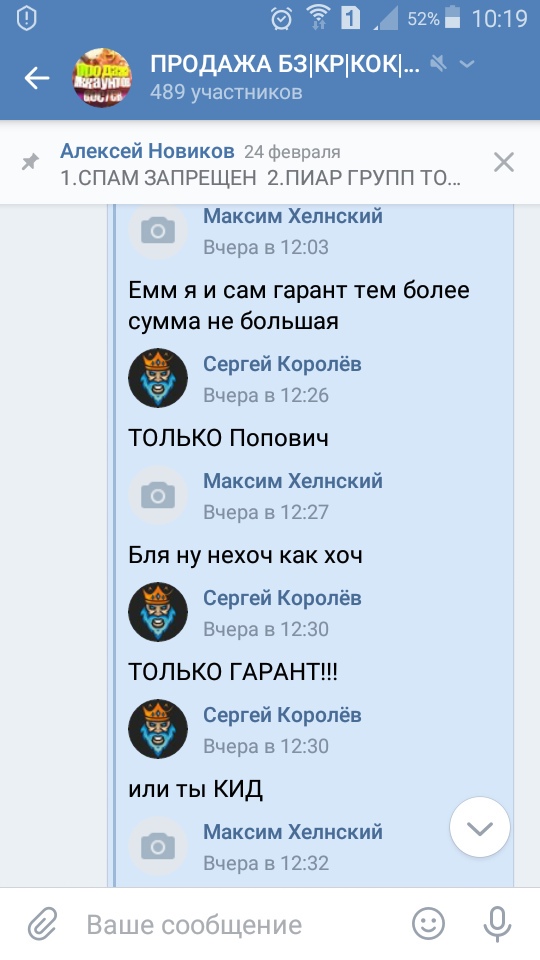Image resolution: width=540 pixels, height=960 pixels.
Task: Tap the microphone voice message icon
Action: [x=497, y=924]
